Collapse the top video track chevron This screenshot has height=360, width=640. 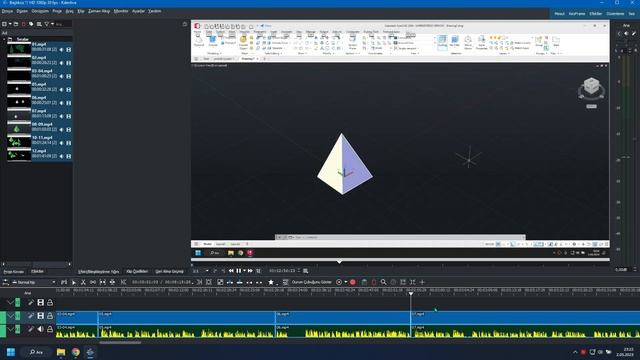10,302
